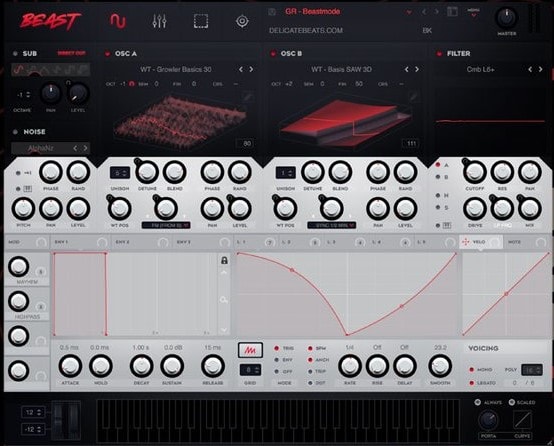
Task: Select next OSC A wavetable arrow
Action: [x=251, y=69]
